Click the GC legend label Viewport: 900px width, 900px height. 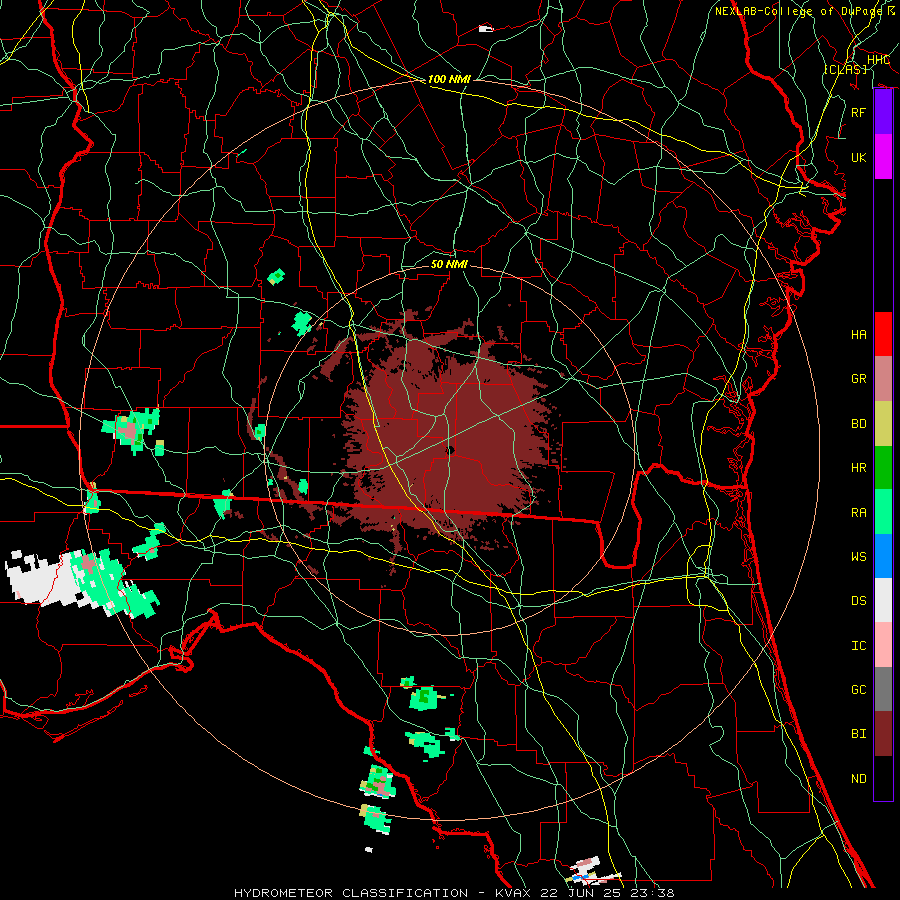(858, 690)
